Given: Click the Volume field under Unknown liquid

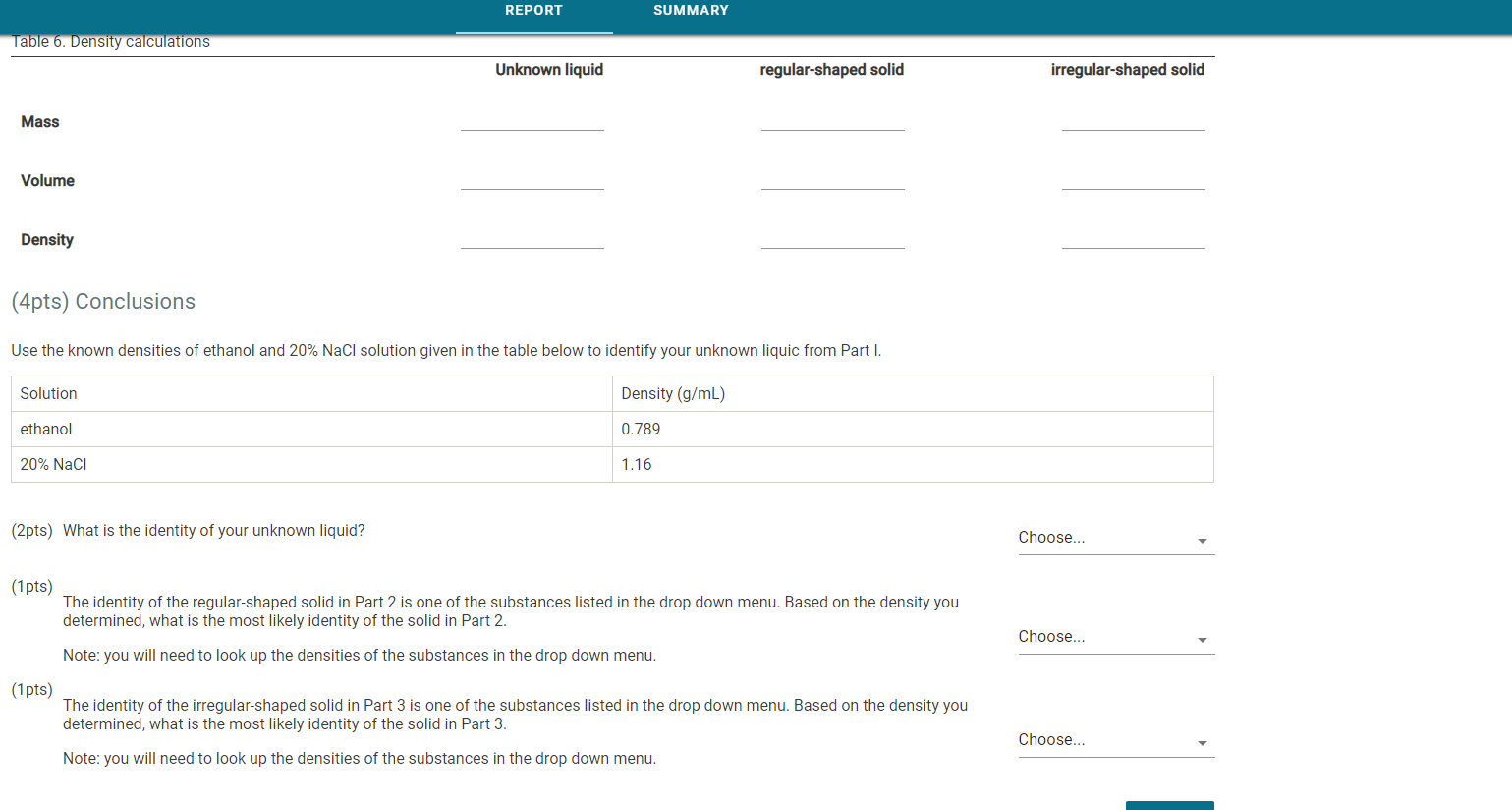Looking at the screenshot, I should pyautogui.click(x=532, y=185).
